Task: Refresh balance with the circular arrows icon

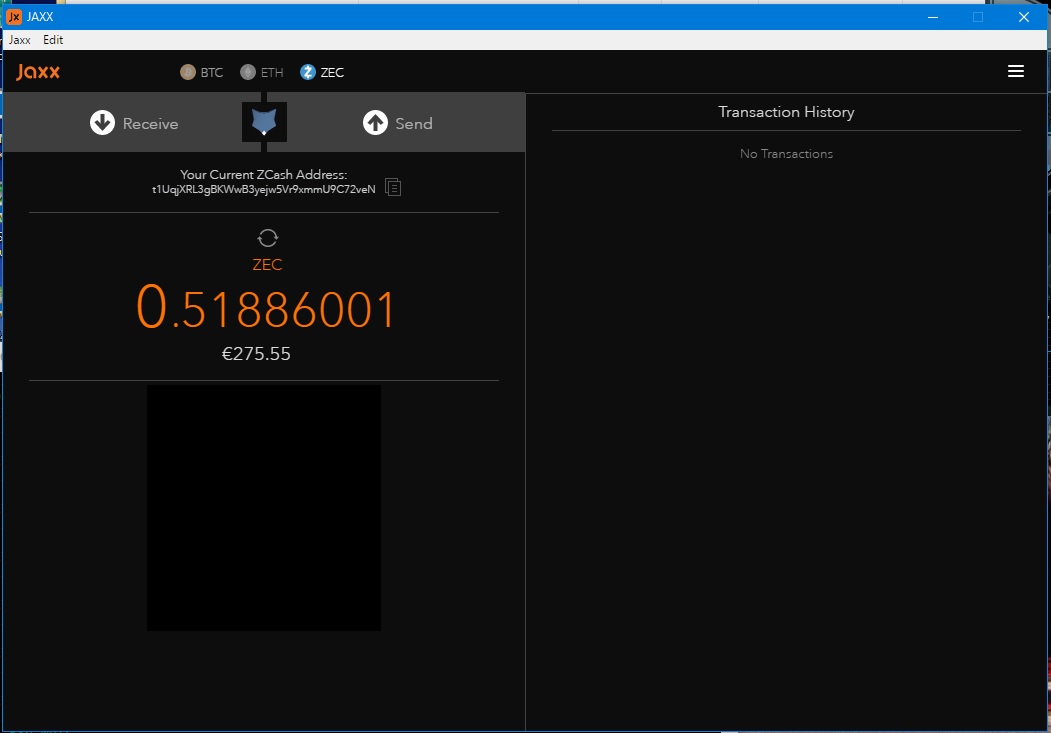Action: click(267, 238)
